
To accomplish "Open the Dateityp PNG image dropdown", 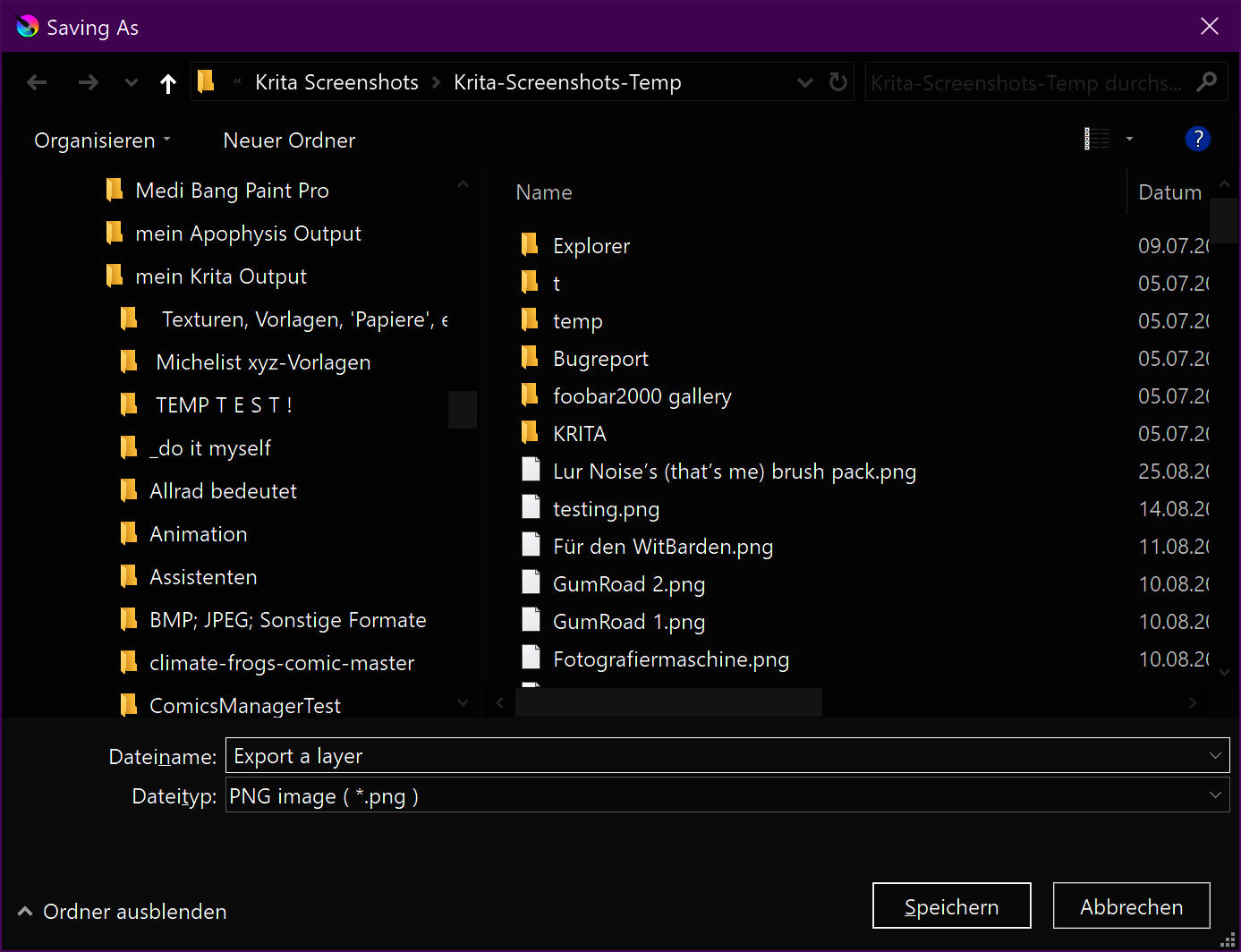I will pyautogui.click(x=727, y=795).
